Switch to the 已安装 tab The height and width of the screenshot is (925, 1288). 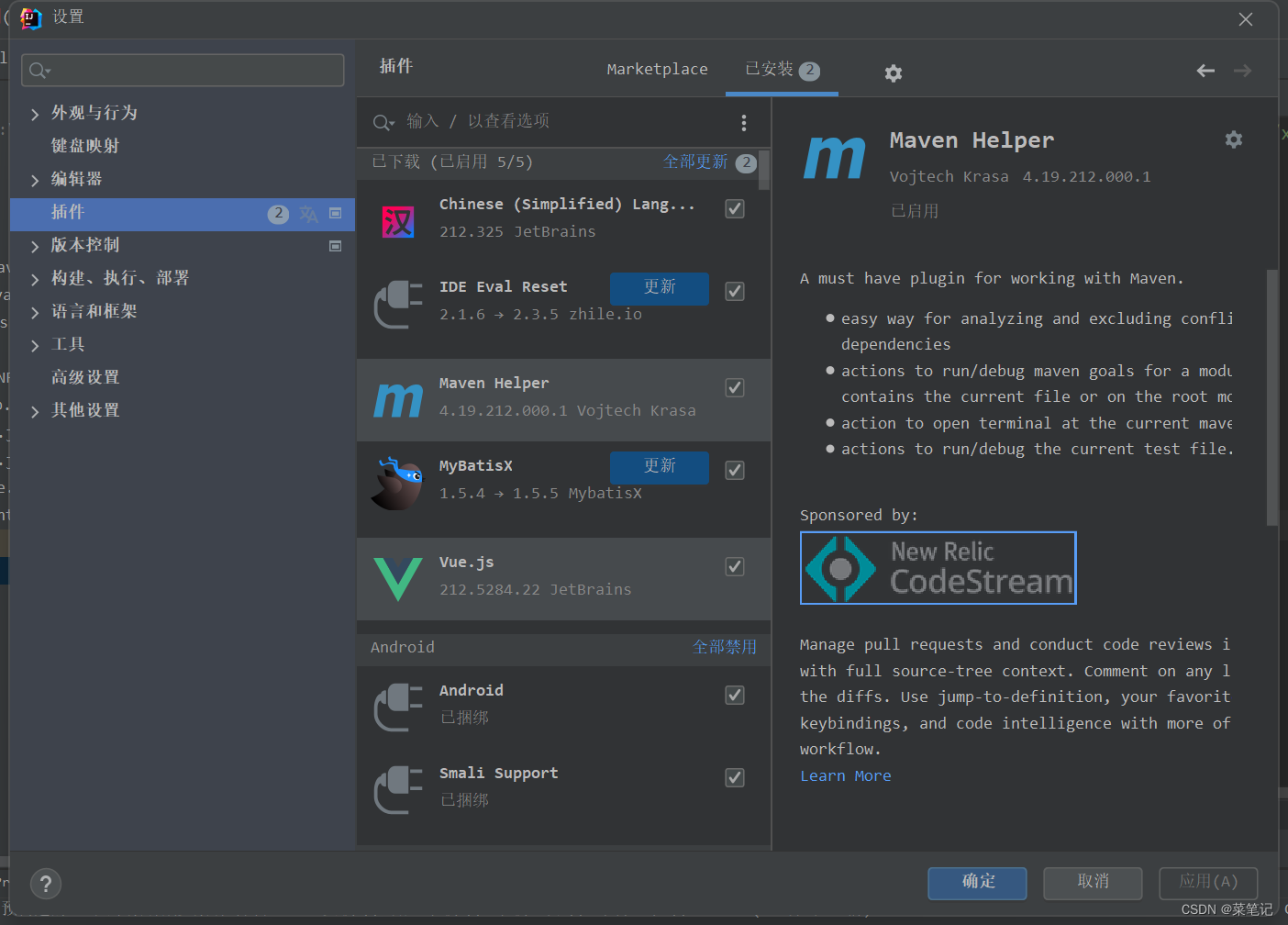click(782, 70)
